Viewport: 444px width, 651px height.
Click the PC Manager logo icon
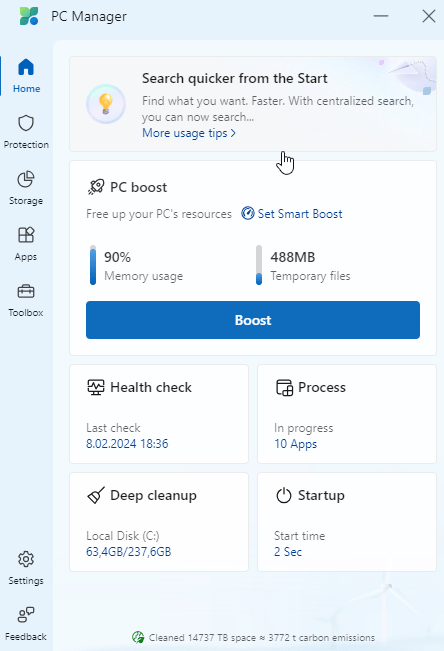[29, 16]
